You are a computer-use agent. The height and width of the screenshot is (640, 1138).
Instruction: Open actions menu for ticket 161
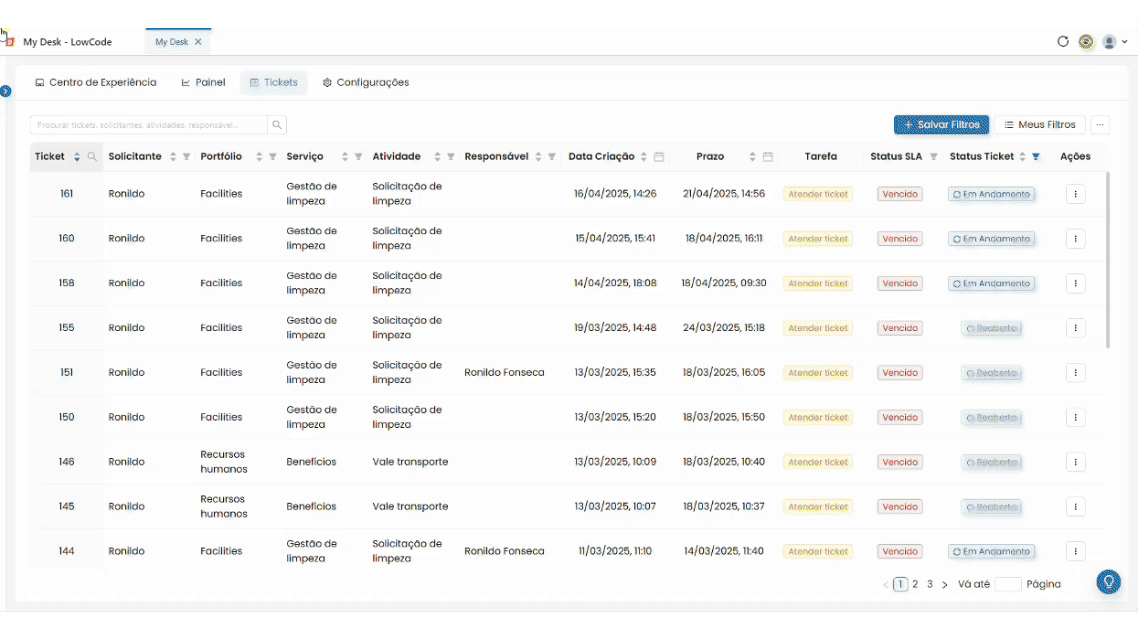[x=1076, y=194]
